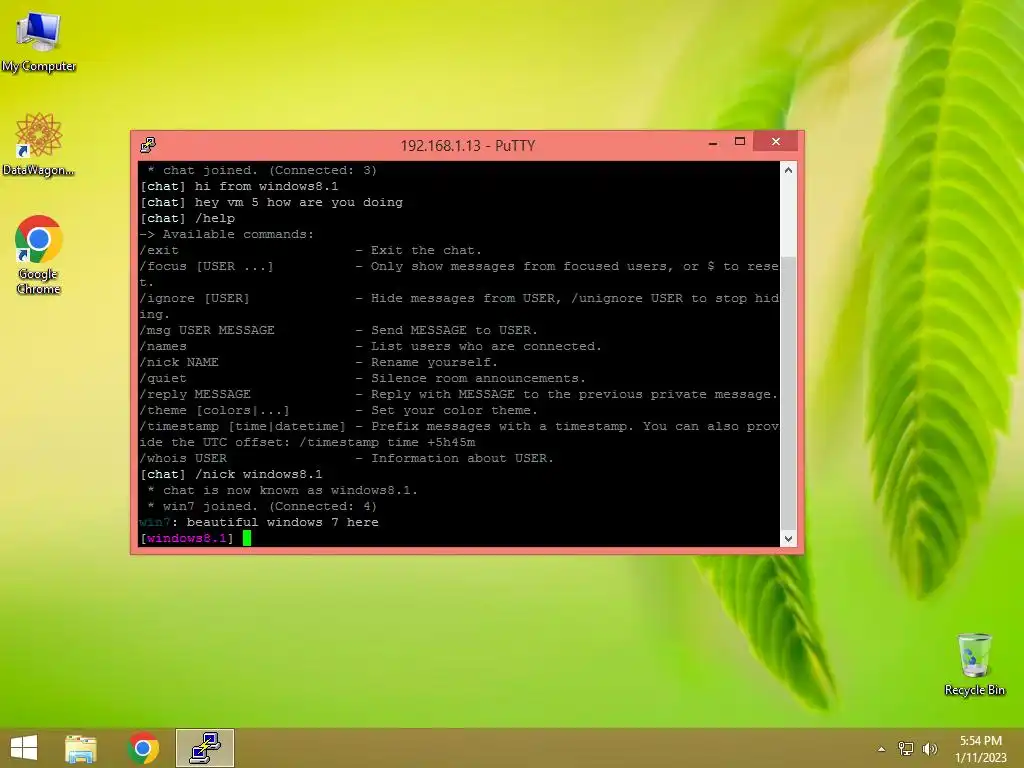Click the '/whois USER' command text
Screen dimensions: 1024x768
[183, 458]
